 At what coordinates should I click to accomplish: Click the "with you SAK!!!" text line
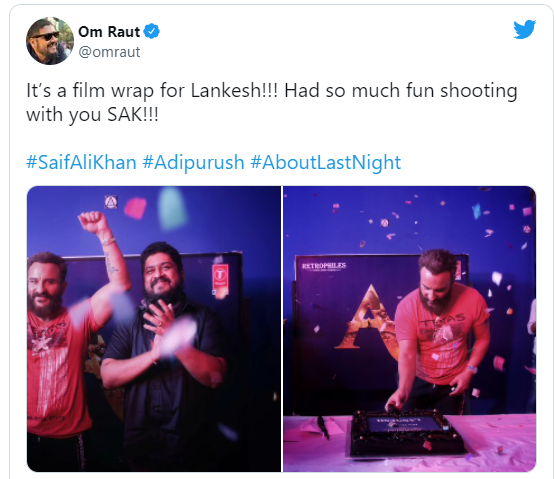pyautogui.click(x=92, y=115)
